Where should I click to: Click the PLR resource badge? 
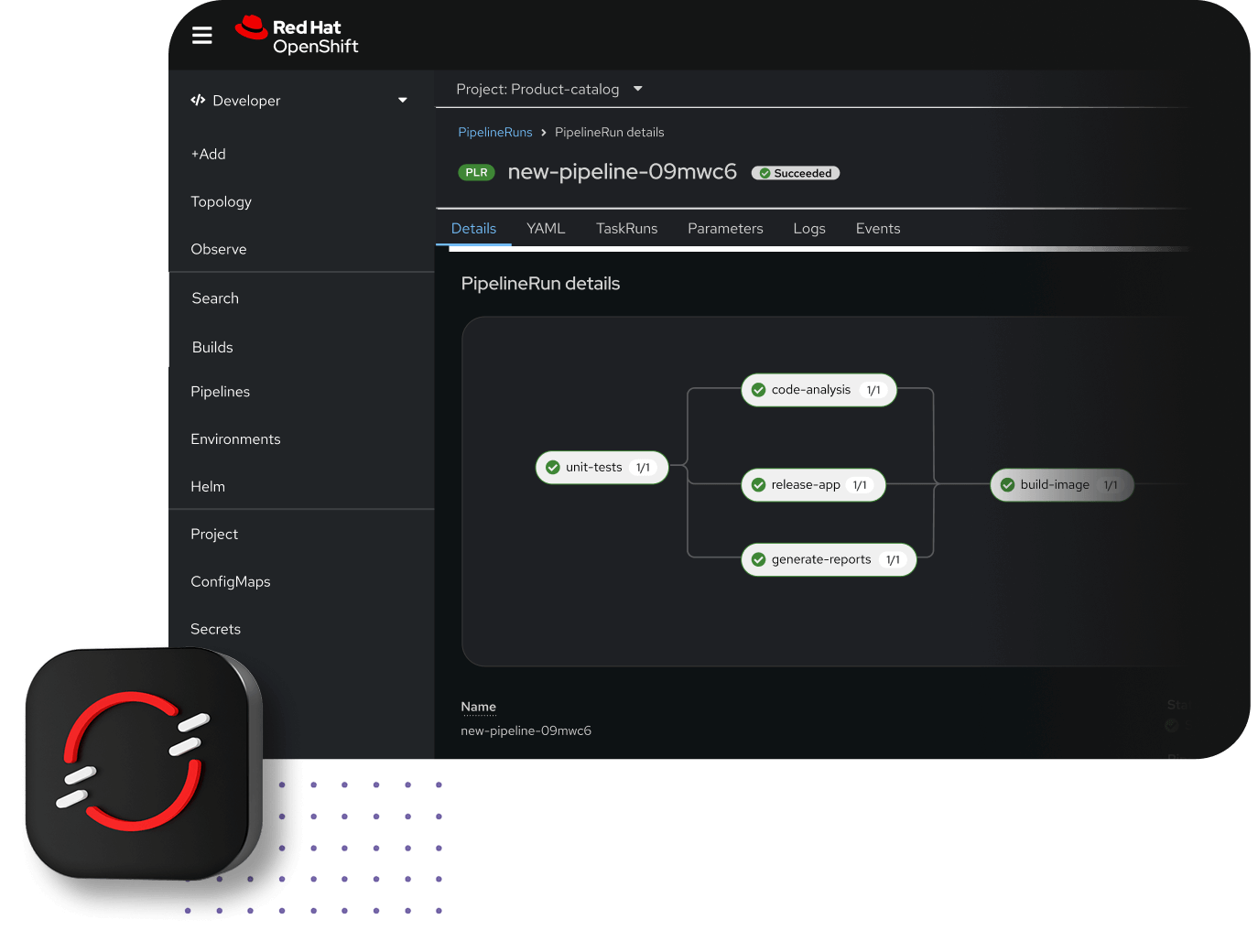476,172
